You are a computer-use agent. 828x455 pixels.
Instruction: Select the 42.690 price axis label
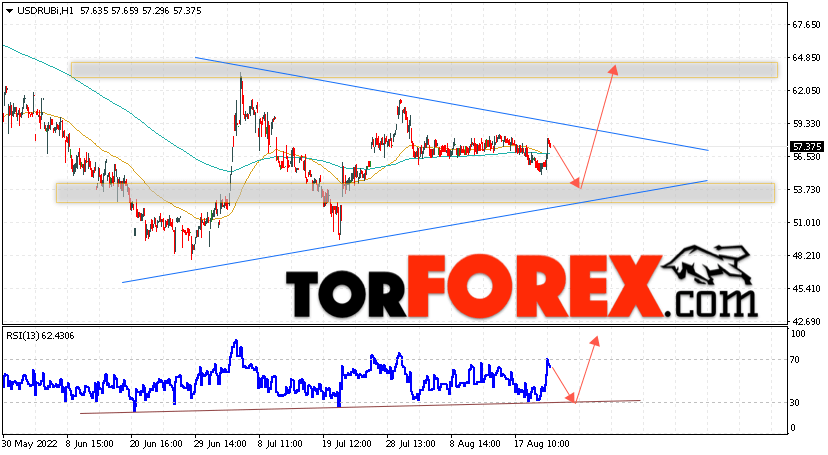click(806, 321)
